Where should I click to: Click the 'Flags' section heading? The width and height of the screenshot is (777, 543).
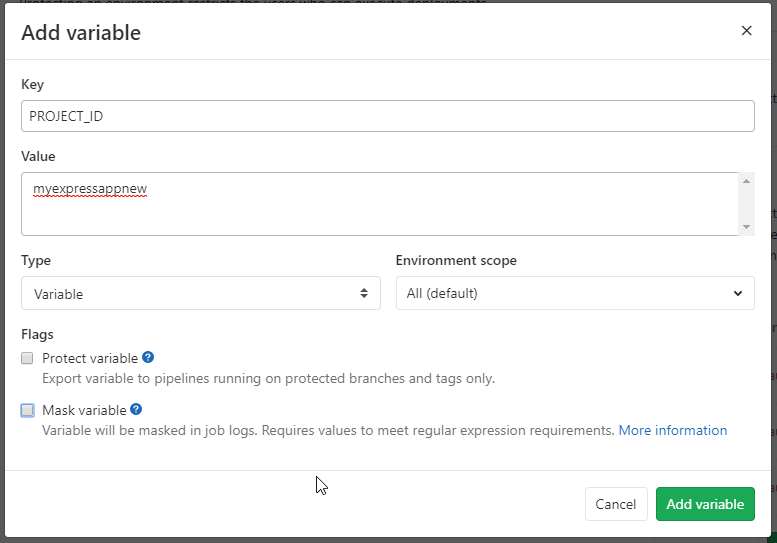coord(37,334)
